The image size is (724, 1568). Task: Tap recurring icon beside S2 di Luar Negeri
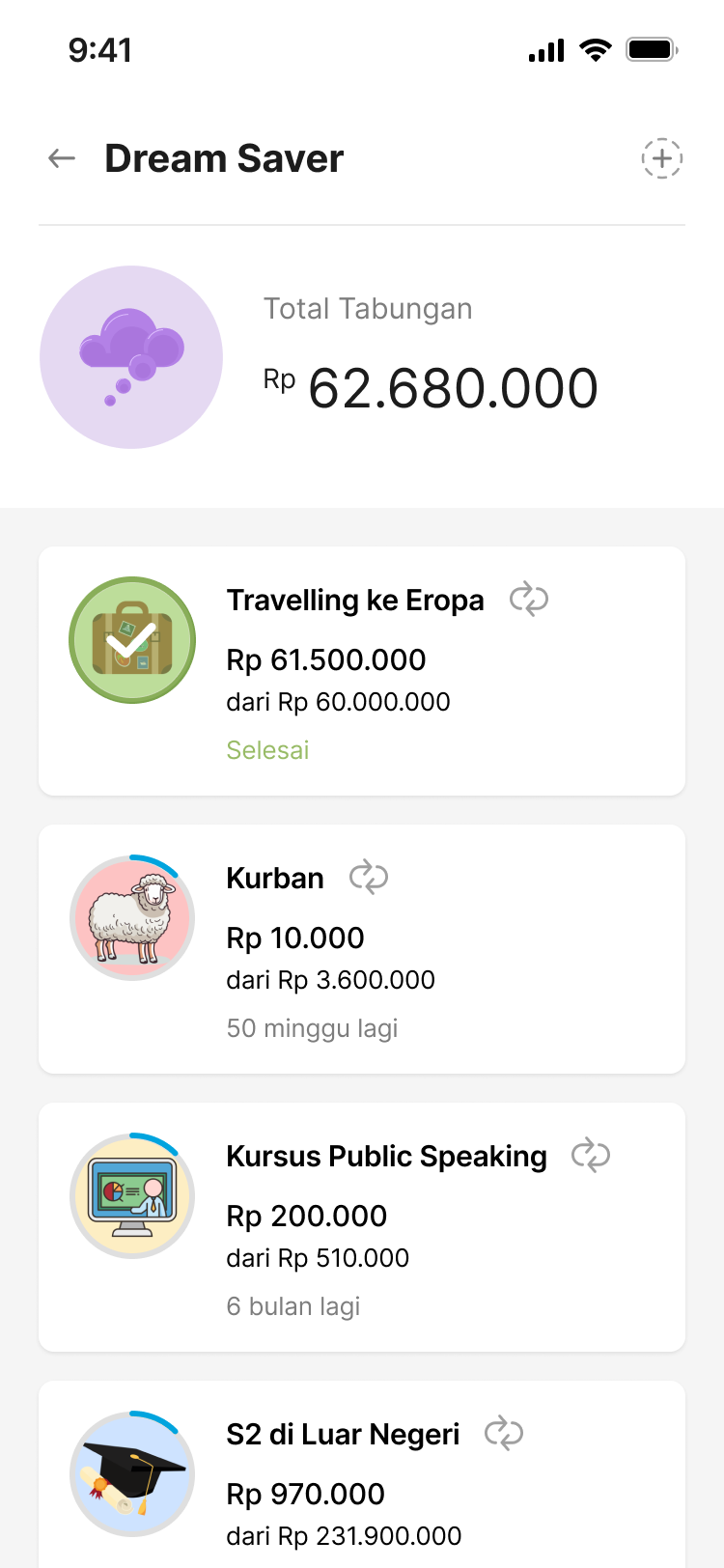pyautogui.click(x=504, y=1433)
